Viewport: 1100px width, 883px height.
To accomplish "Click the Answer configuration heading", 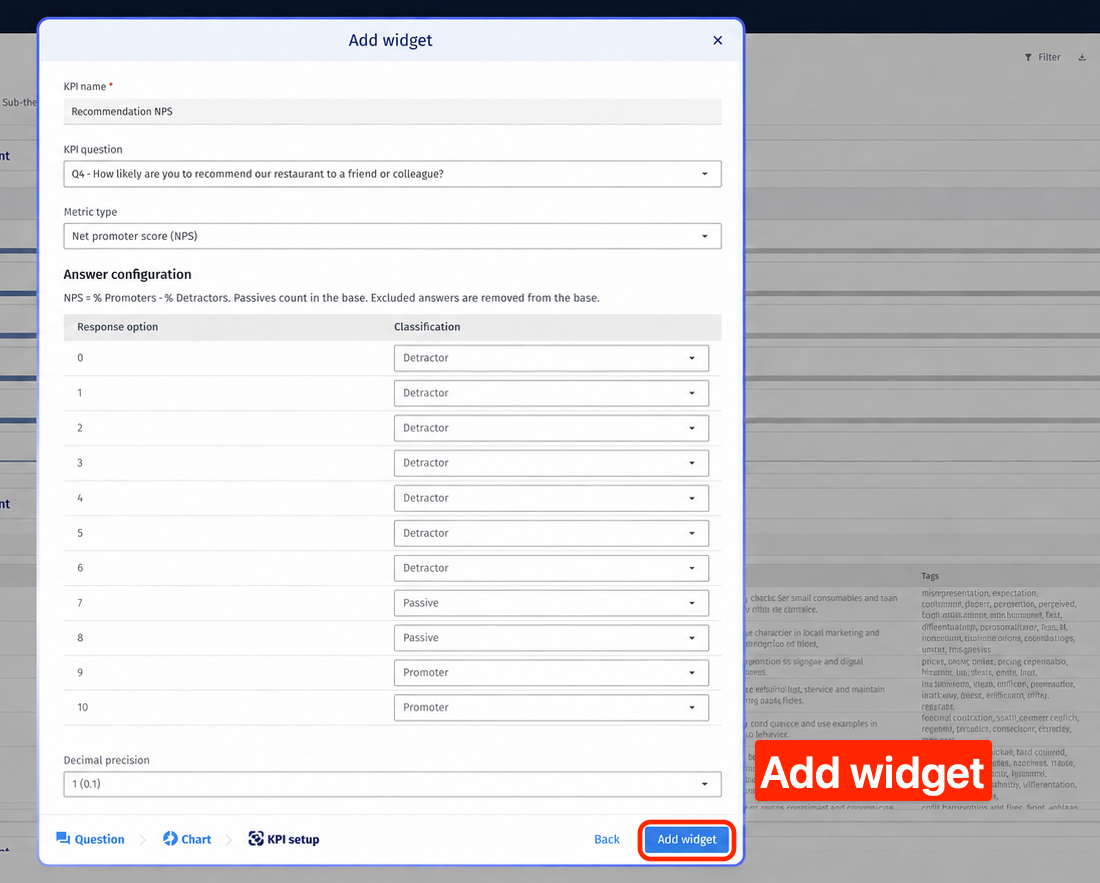I will click(x=127, y=274).
